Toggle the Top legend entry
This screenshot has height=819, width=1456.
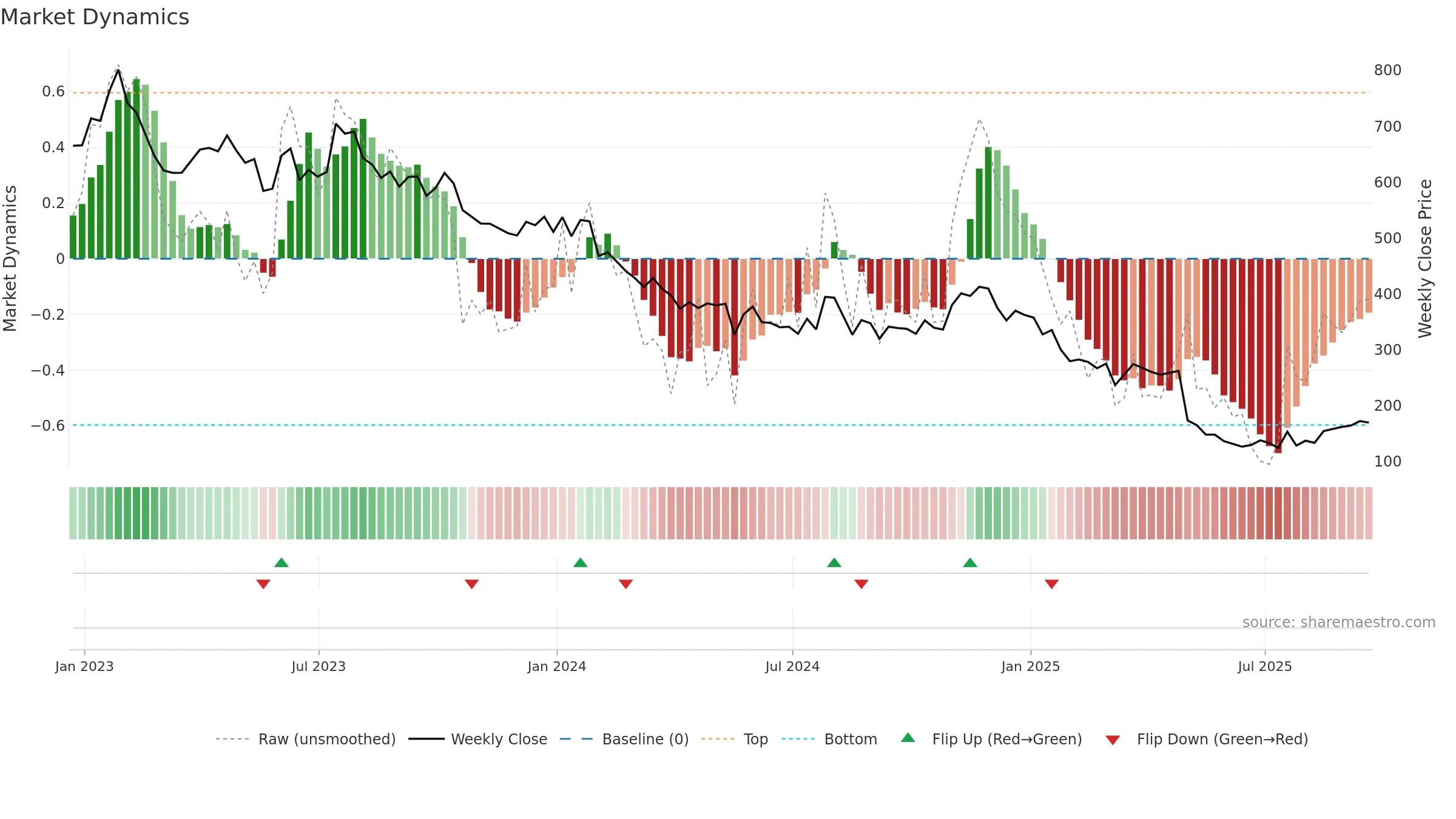[x=735, y=739]
